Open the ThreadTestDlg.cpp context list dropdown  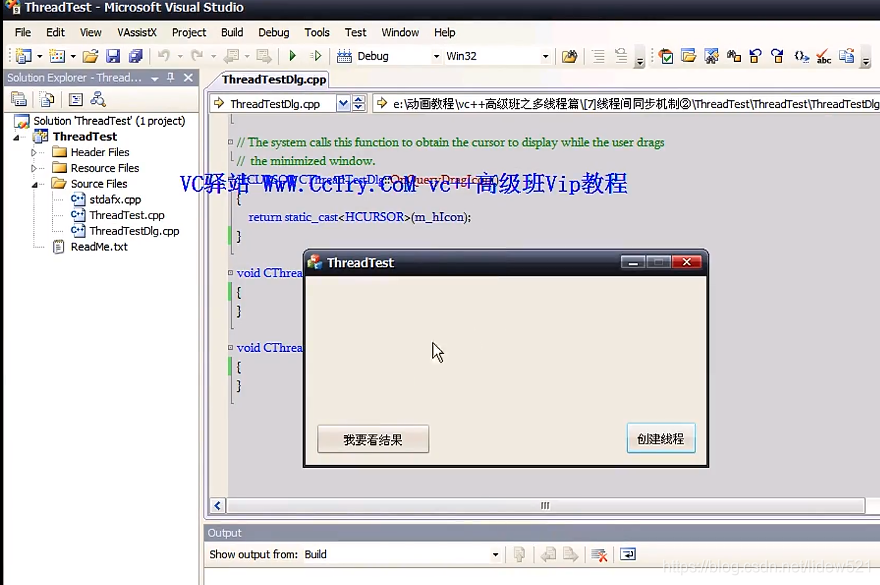pos(343,103)
